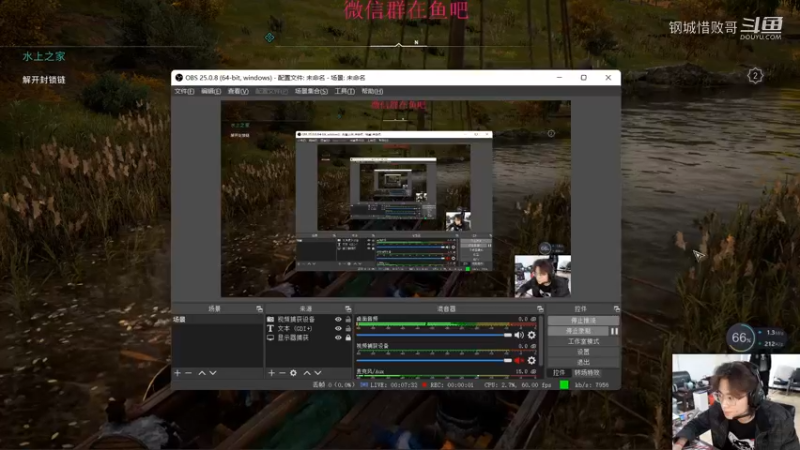Select the 显示器捕获 source row
800x450 pixels.
point(309,338)
